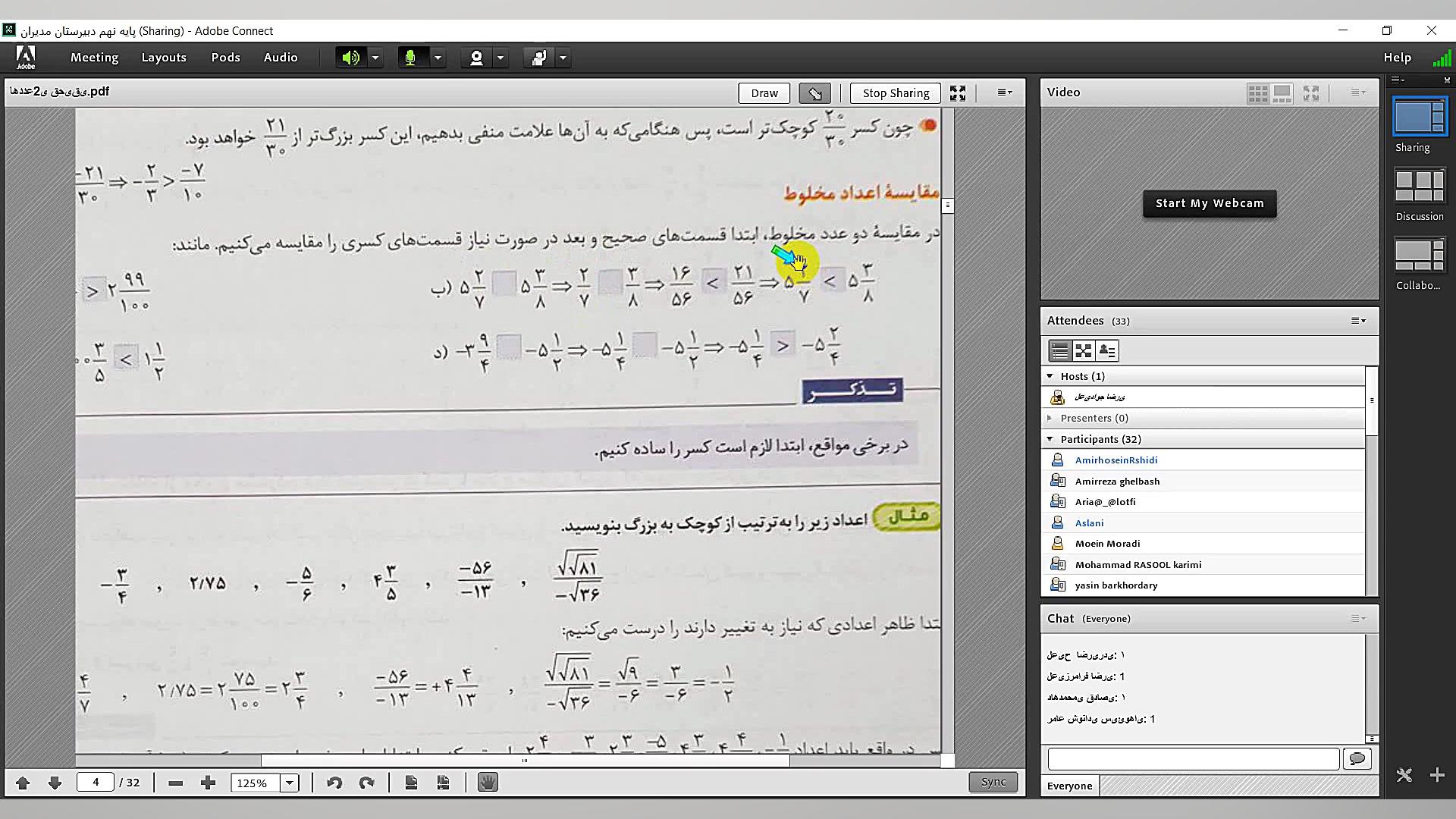Click the webcam icon in the toolbar
1456x819 pixels.
point(475,57)
